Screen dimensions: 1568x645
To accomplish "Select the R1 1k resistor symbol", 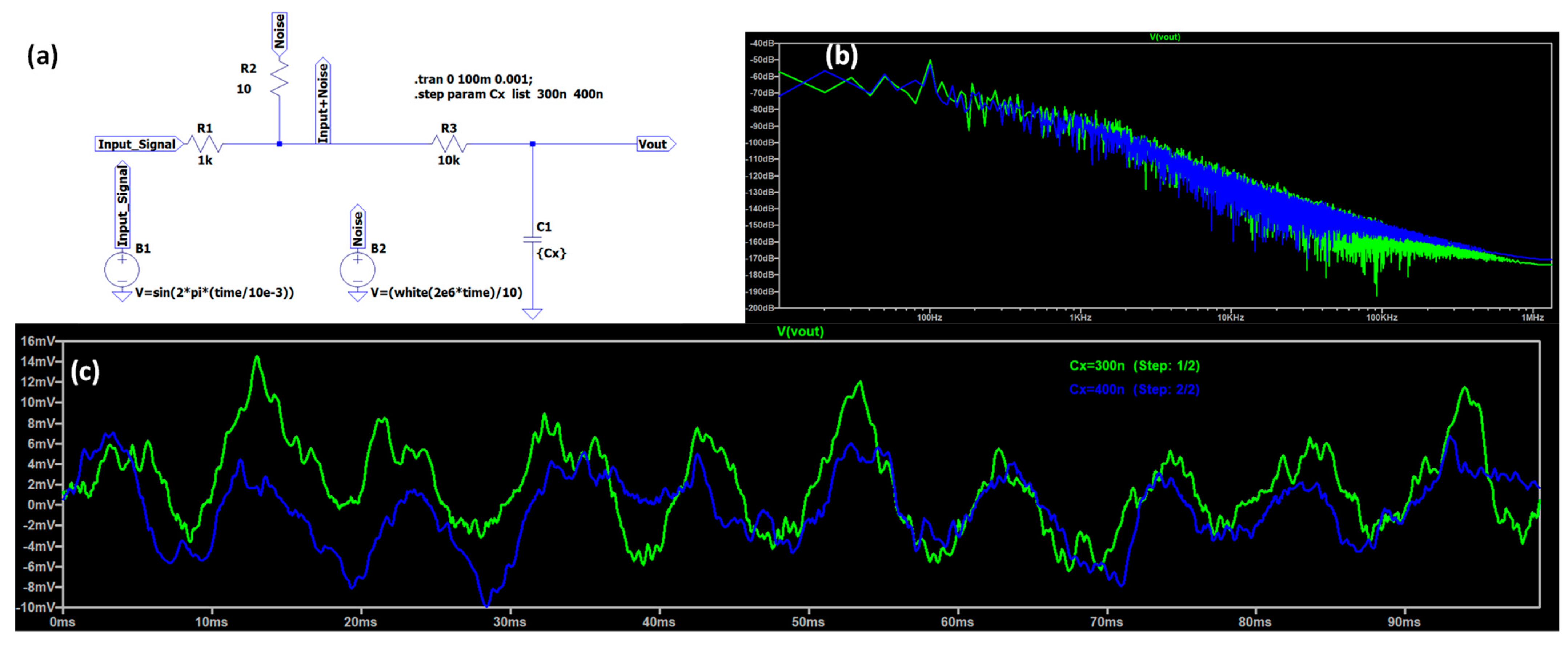I will tap(205, 144).
